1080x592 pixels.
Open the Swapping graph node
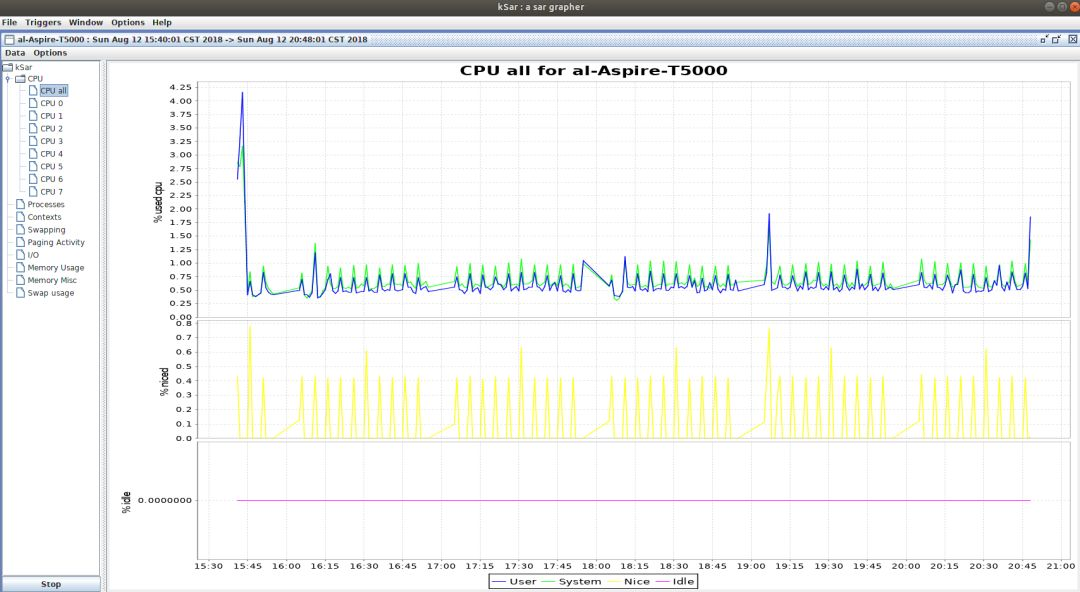click(46, 229)
